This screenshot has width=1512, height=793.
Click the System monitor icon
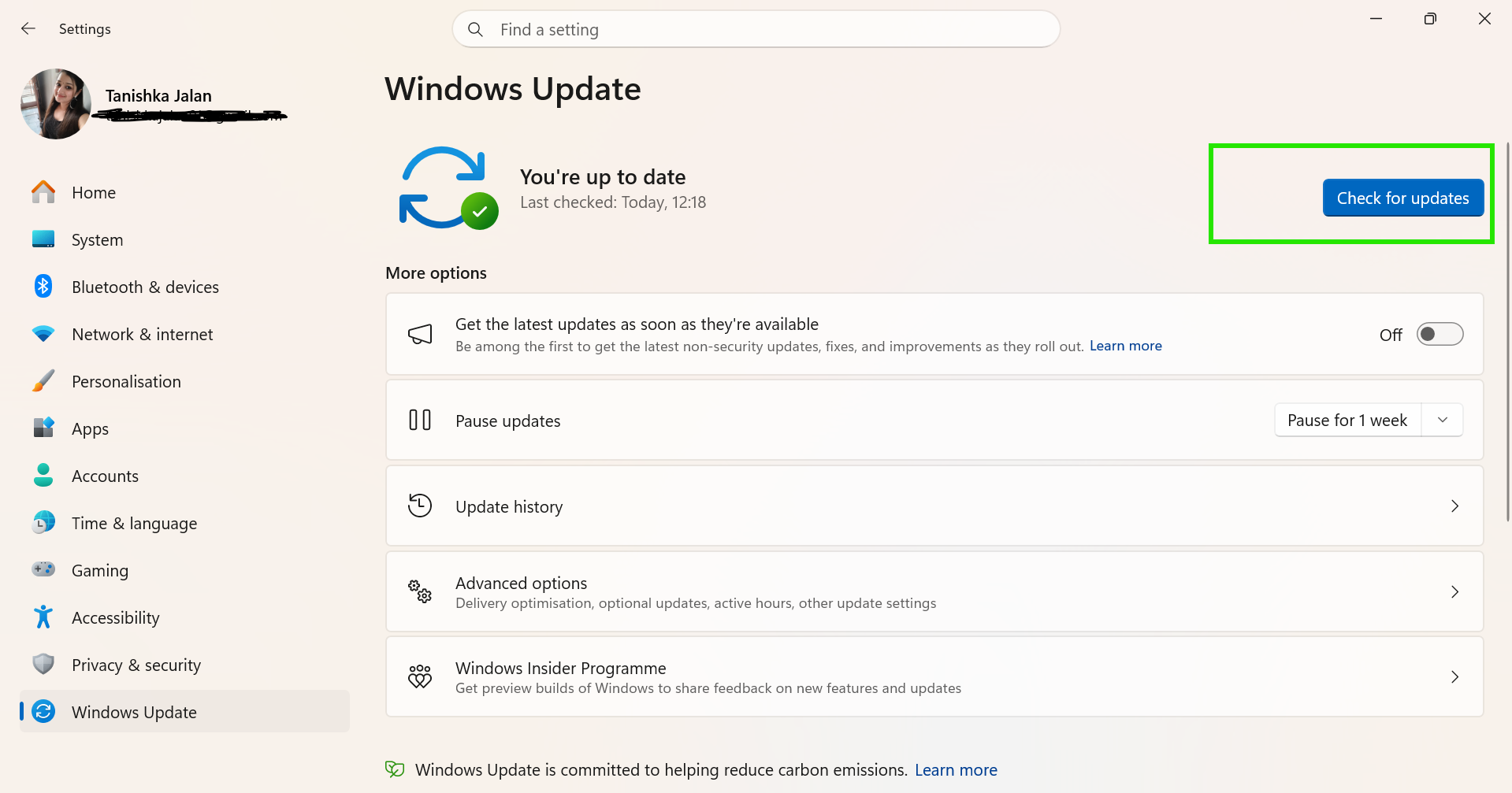coord(43,239)
